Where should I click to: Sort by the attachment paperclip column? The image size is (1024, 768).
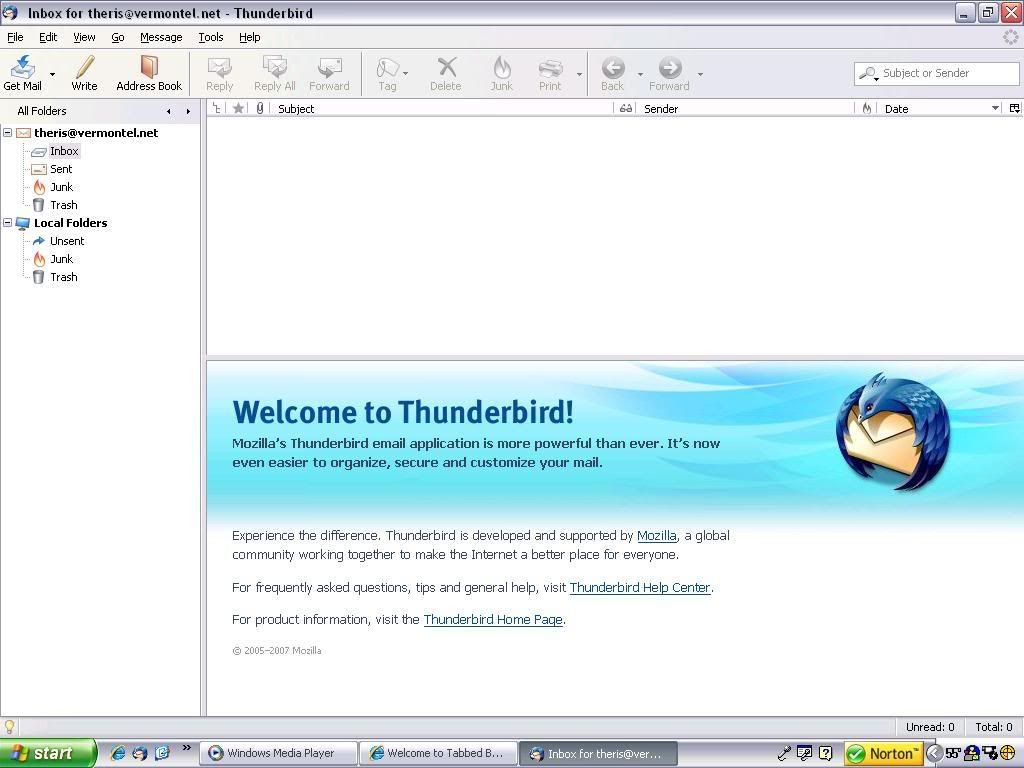click(260, 108)
